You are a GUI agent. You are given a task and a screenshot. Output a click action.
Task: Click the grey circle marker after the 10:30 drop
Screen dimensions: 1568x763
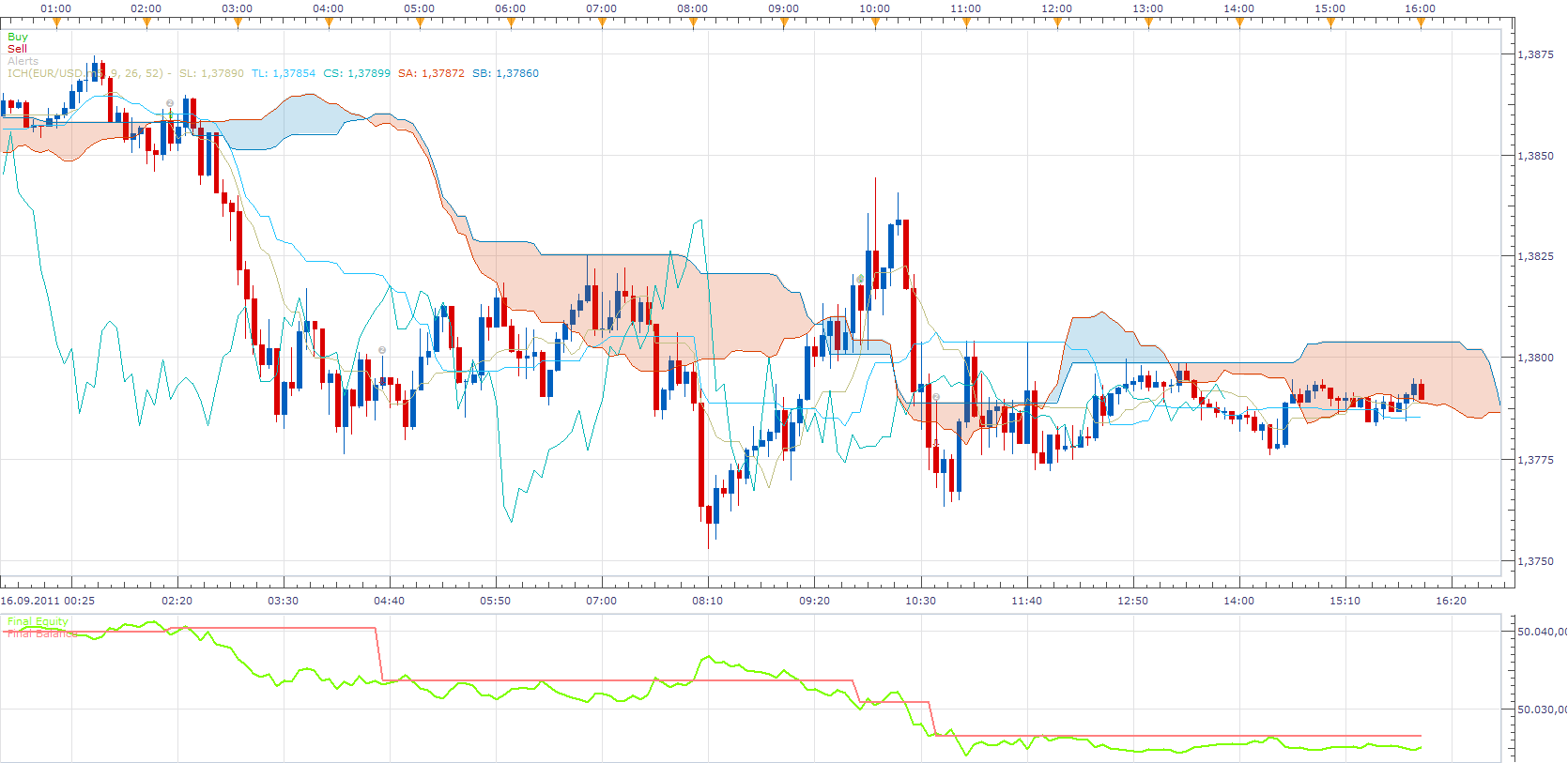click(x=936, y=397)
